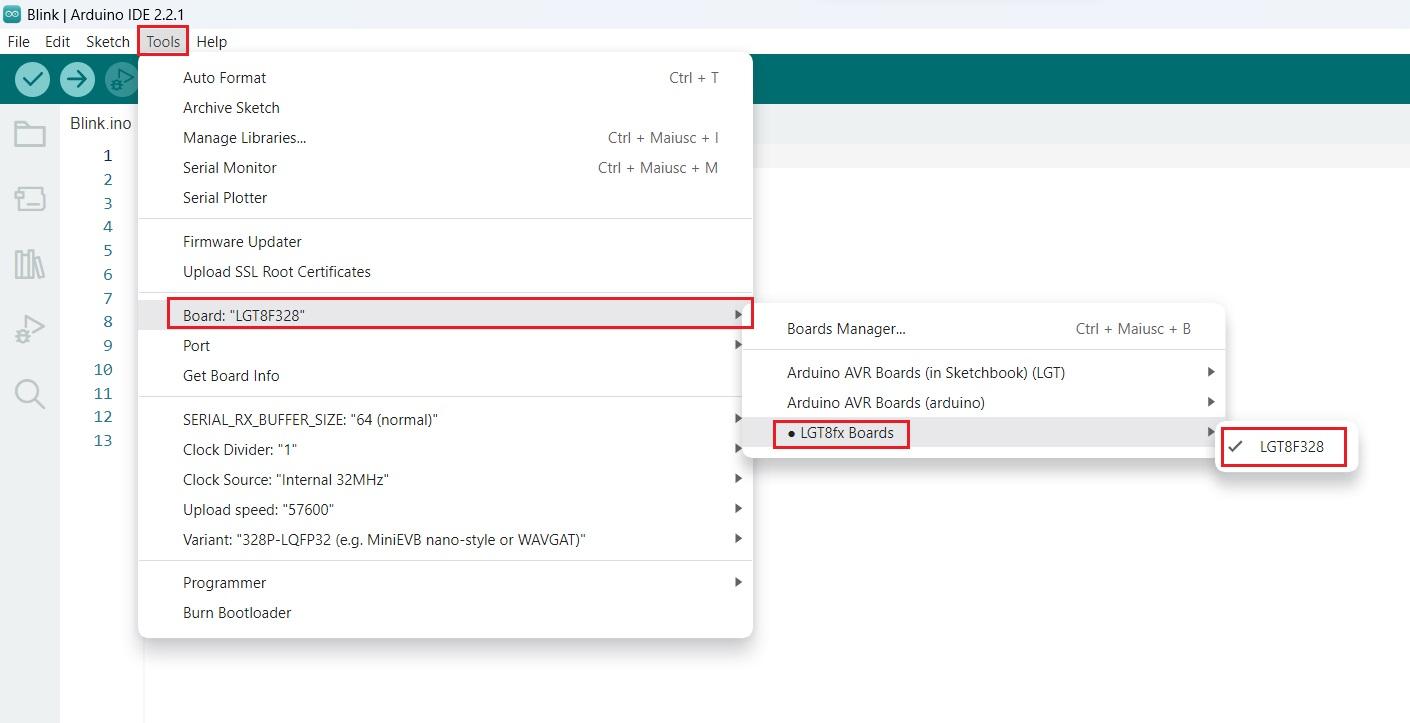The image size is (1410, 723).
Task: Expand Upload speed: "57600" submenu
Action: click(445, 510)
